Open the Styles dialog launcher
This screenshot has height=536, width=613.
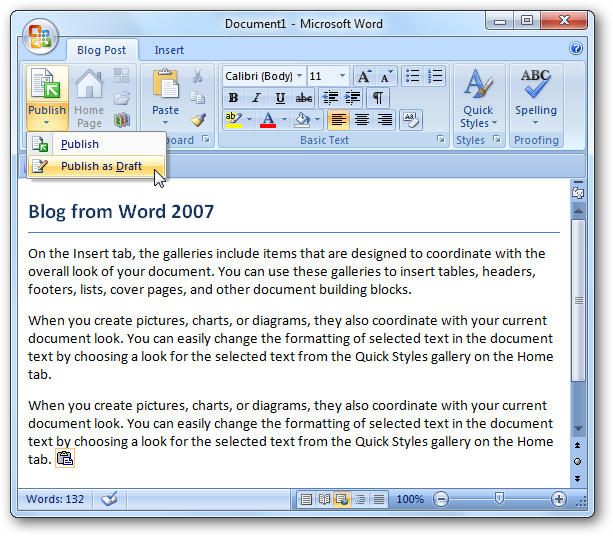[x=497, y=139]
